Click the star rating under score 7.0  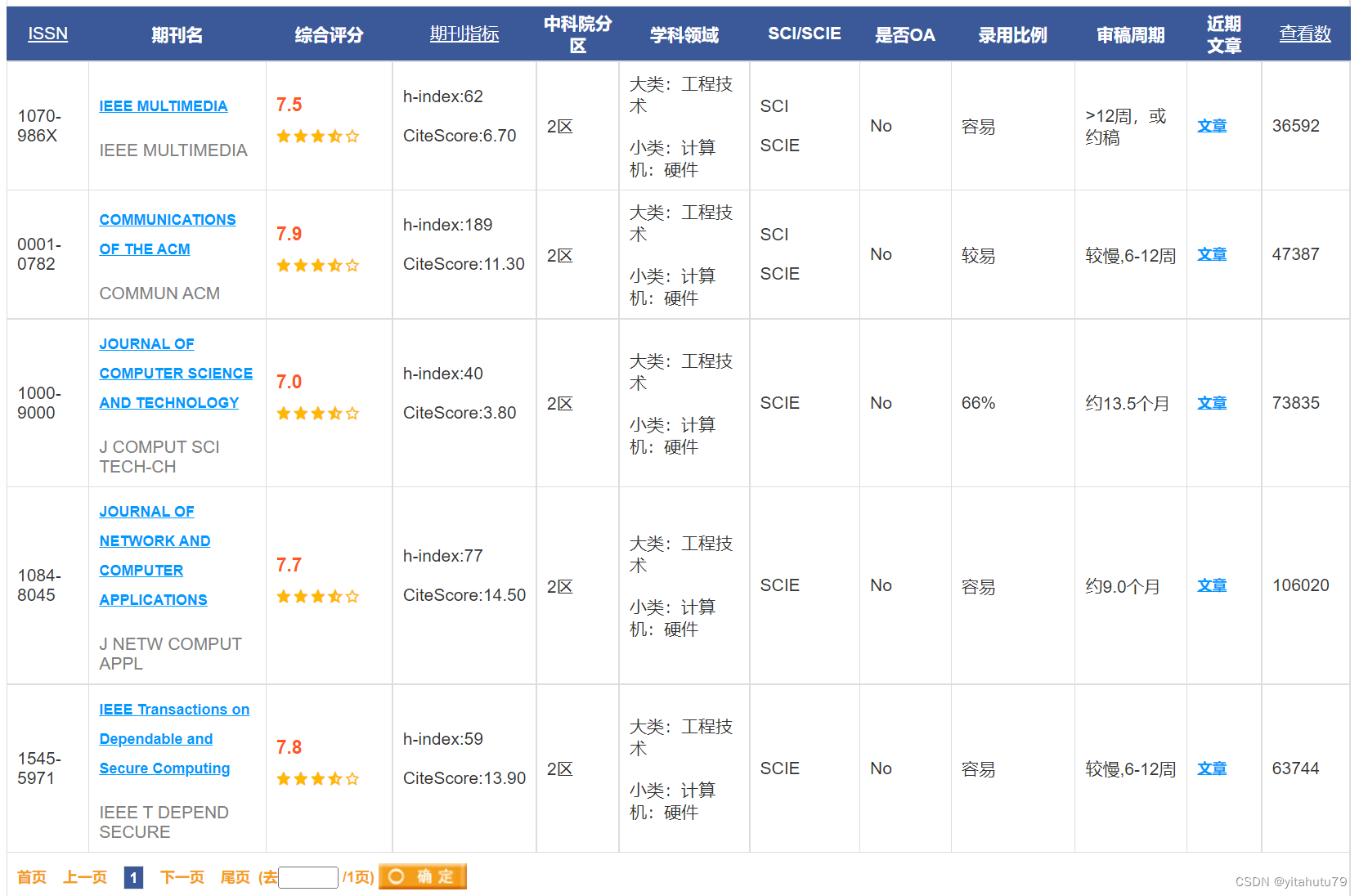pos(317,414)
